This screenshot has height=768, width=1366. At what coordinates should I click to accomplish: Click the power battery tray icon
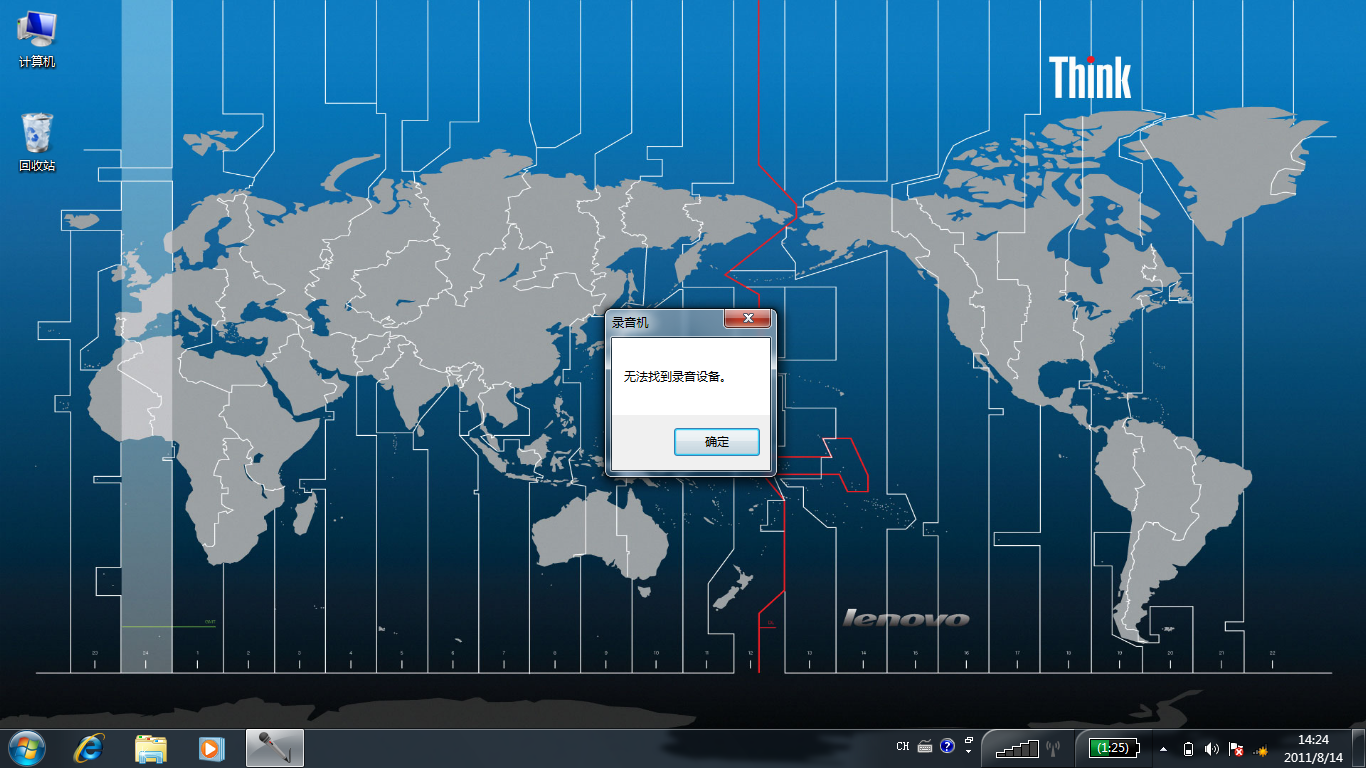pyautogui.click(x=1188, y=749)
